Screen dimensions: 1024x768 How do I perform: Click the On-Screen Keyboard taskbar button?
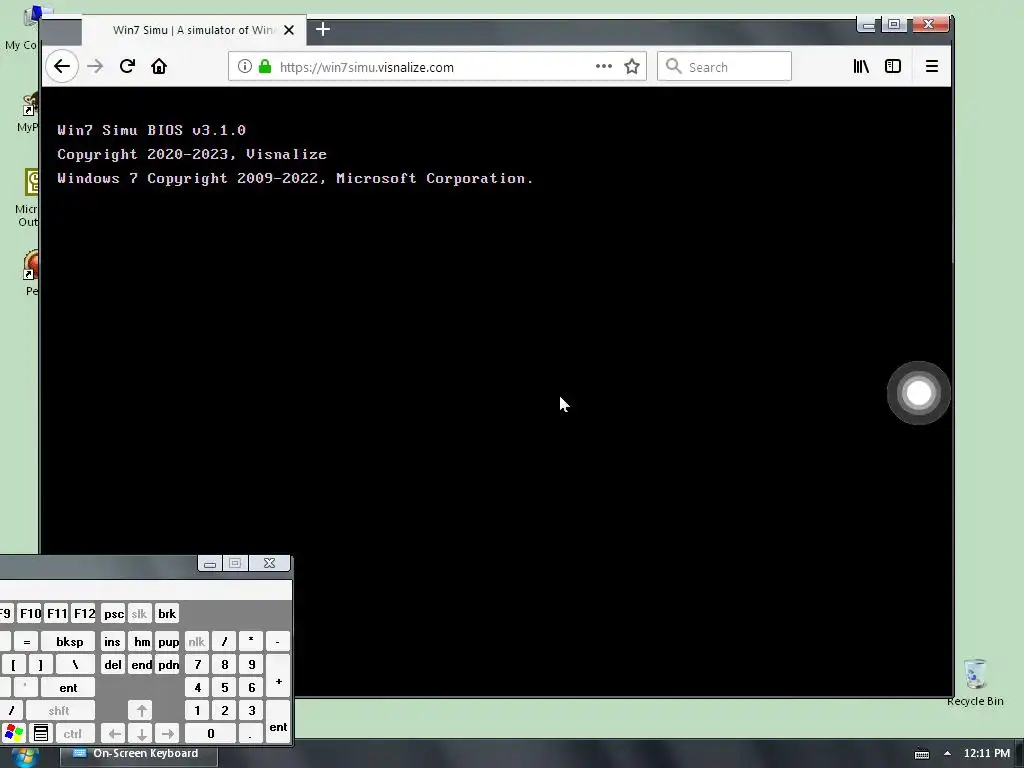(x=139, y=754)
